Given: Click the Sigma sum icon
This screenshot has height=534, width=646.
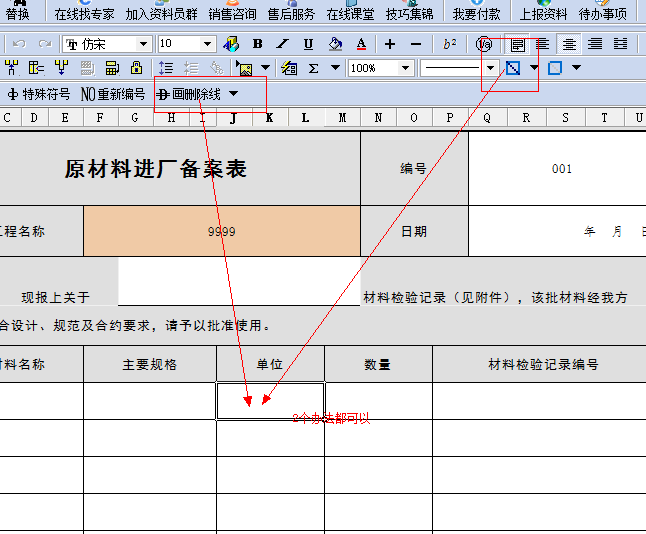Looking at the screenshot, I should click(x=313, y=68).
